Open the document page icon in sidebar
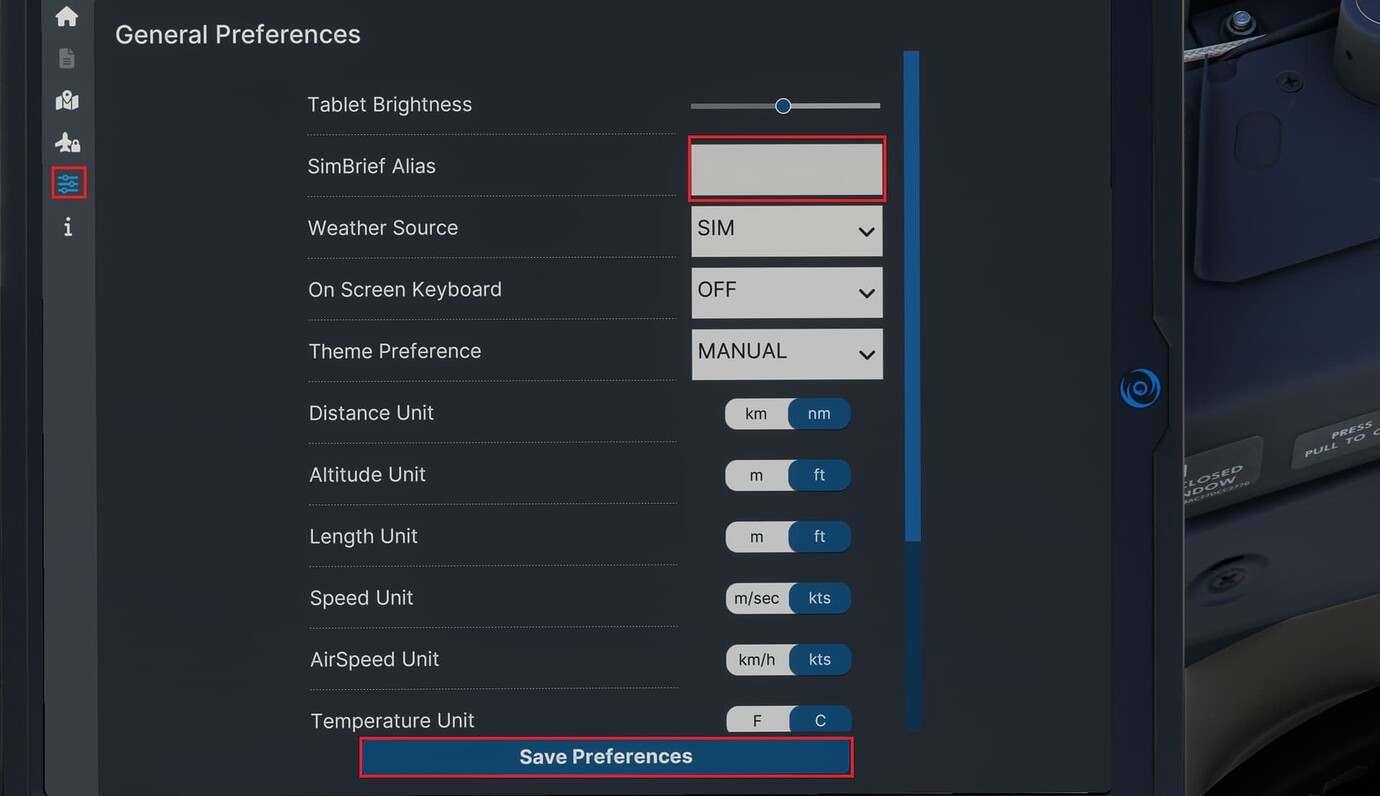The image size is (1380, 796). [67, 59]
